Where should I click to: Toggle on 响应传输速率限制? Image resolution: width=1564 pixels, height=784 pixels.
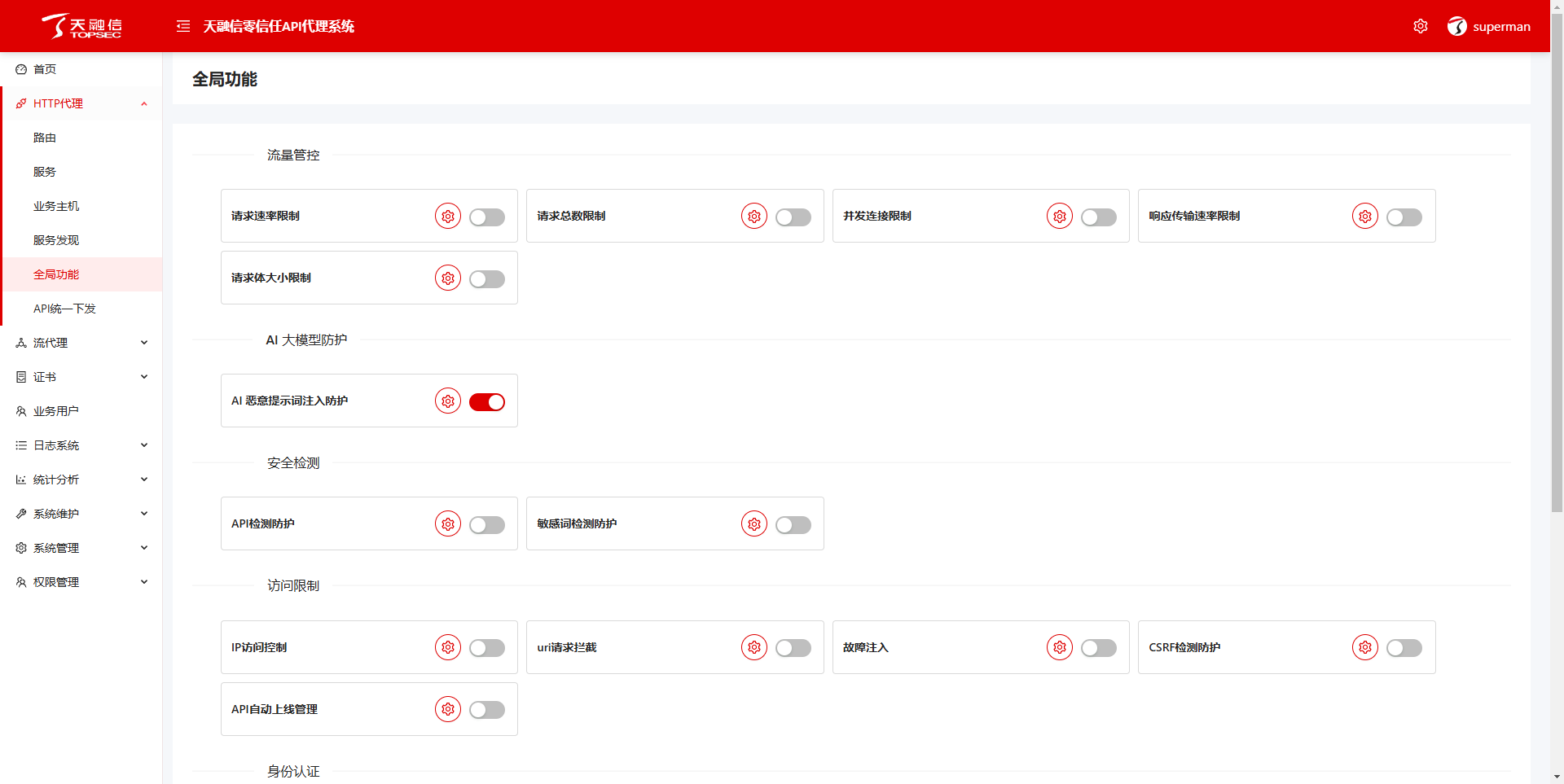click(1404, 217)
